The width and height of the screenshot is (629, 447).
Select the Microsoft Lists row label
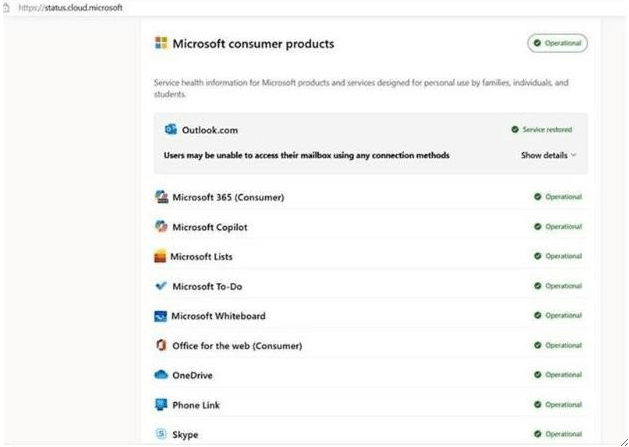click(201, 256)
